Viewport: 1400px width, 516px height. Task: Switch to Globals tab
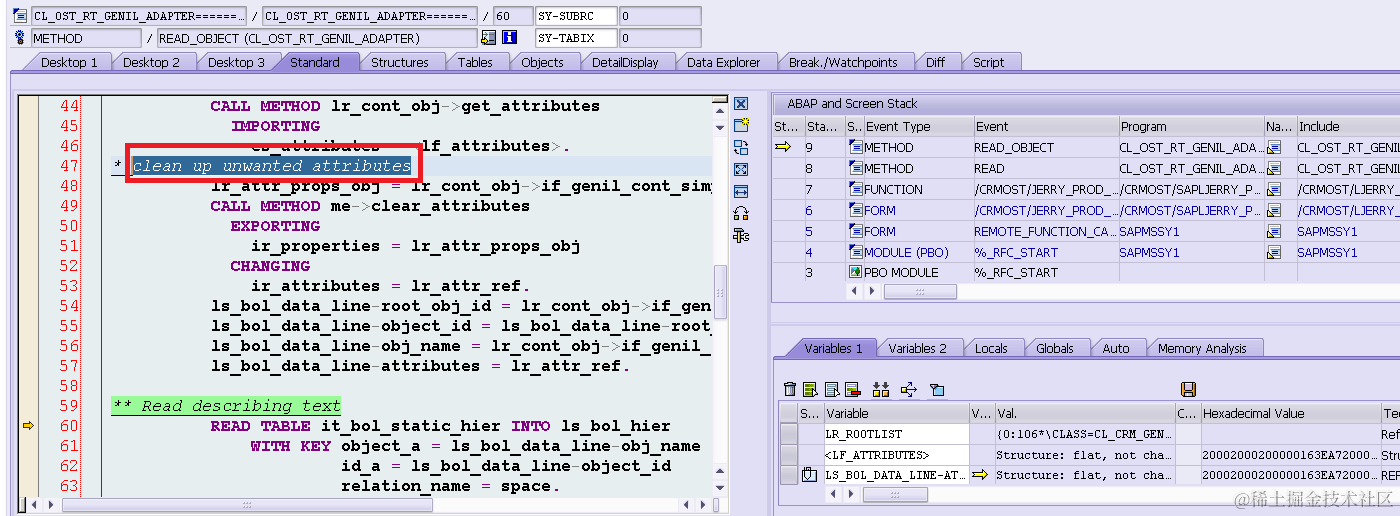(x=1055, y=348)
